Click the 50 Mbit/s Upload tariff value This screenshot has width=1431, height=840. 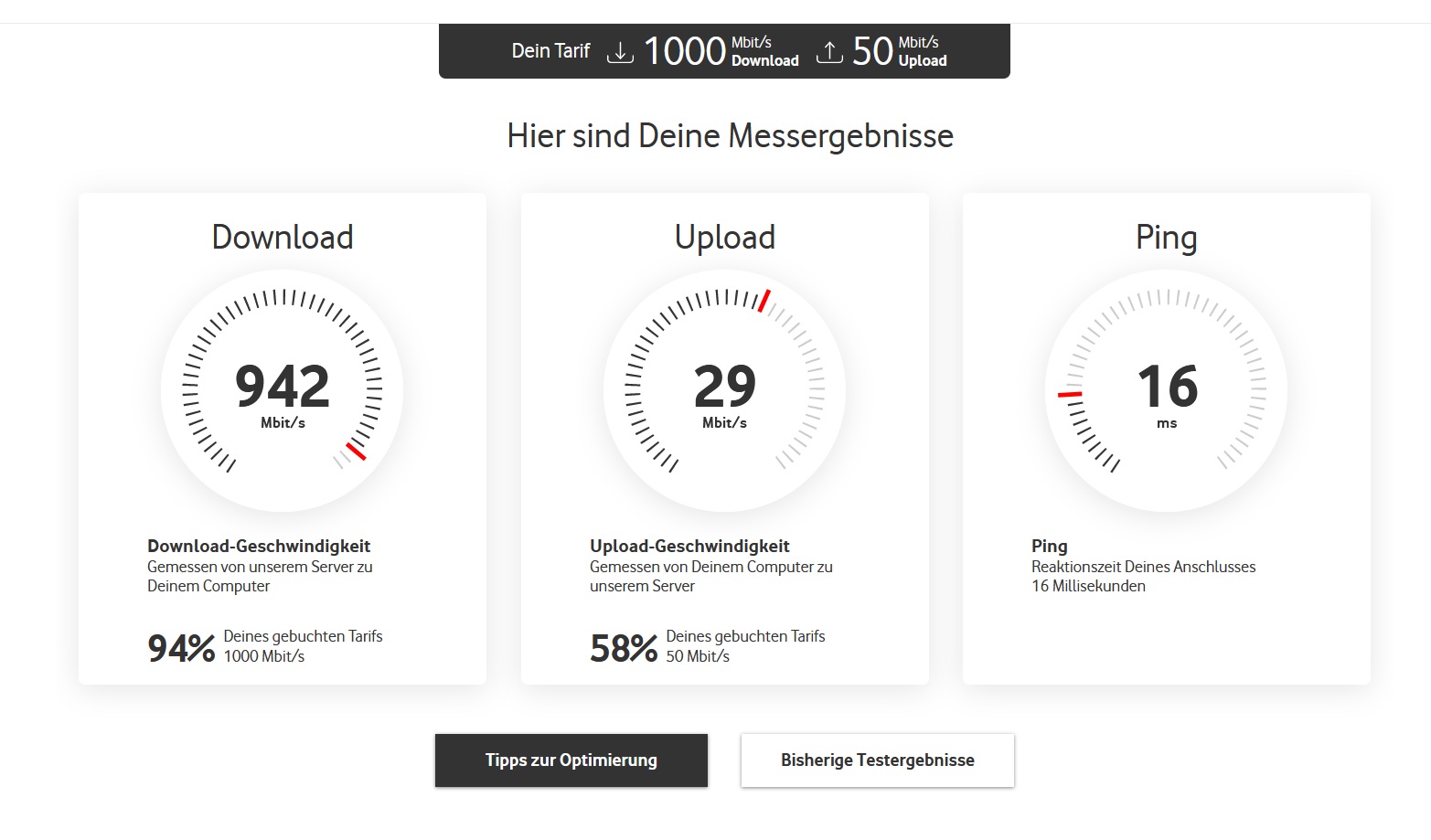point(873,51)
